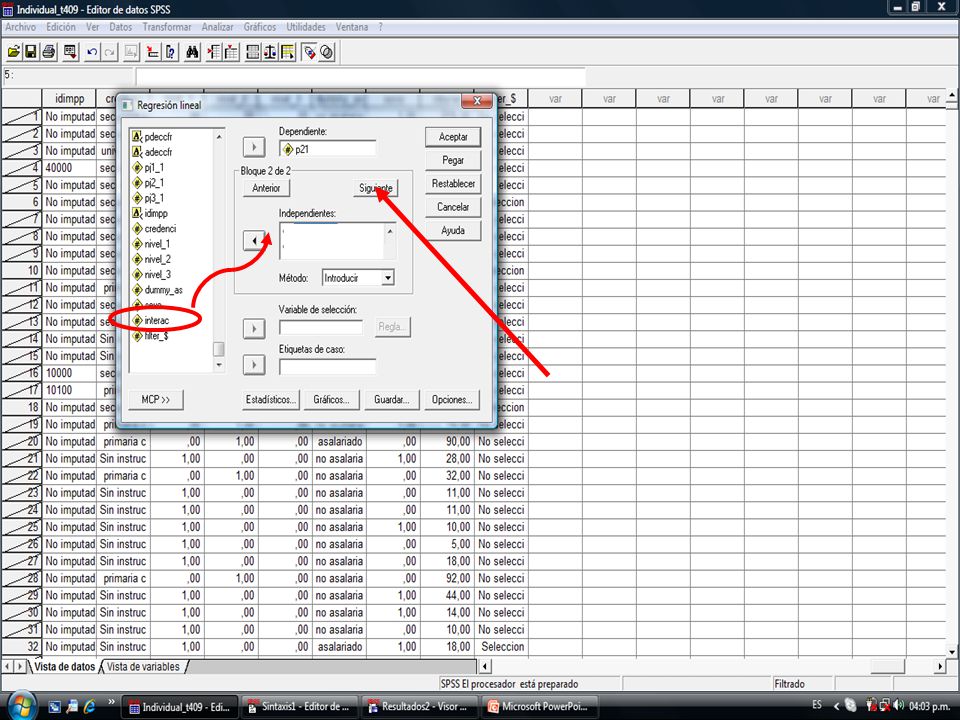The image size is (960, 720).
Task: Click the Go to case toolbar icon
Action: 131,53
